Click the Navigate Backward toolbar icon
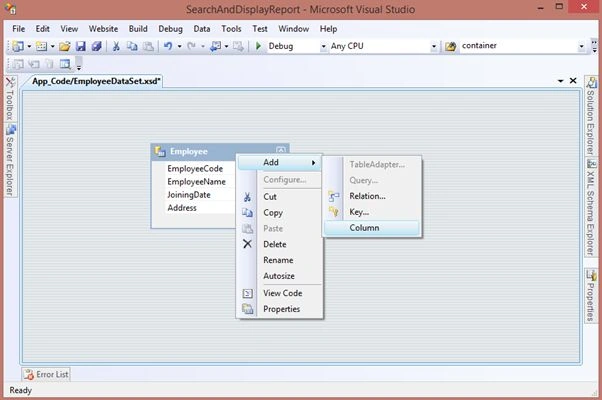Image resolution: width=602 pixels, height=400 pixels. point(215,46)
